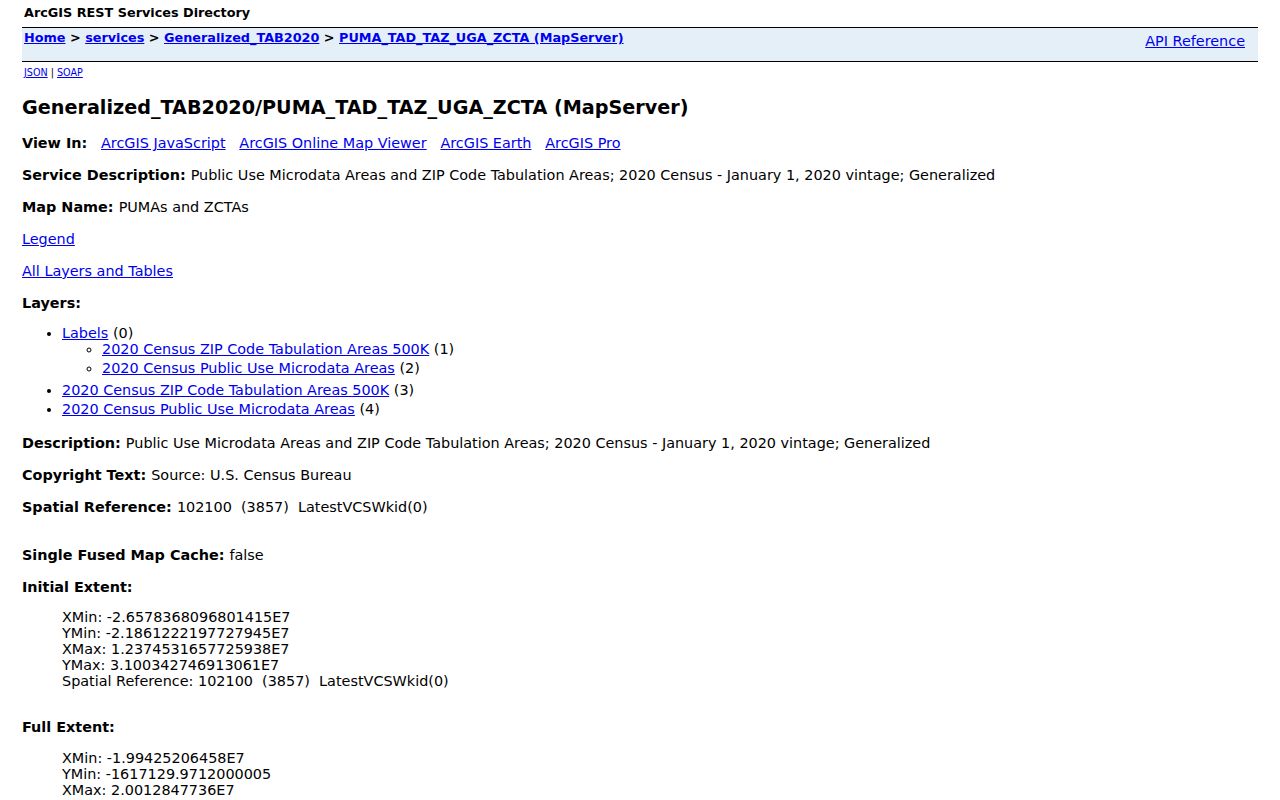Image resolution: width=1280 pixels, height=800 pixels.
Task: Open the Labels layer (0)
Action: click(x=85, y=333)
